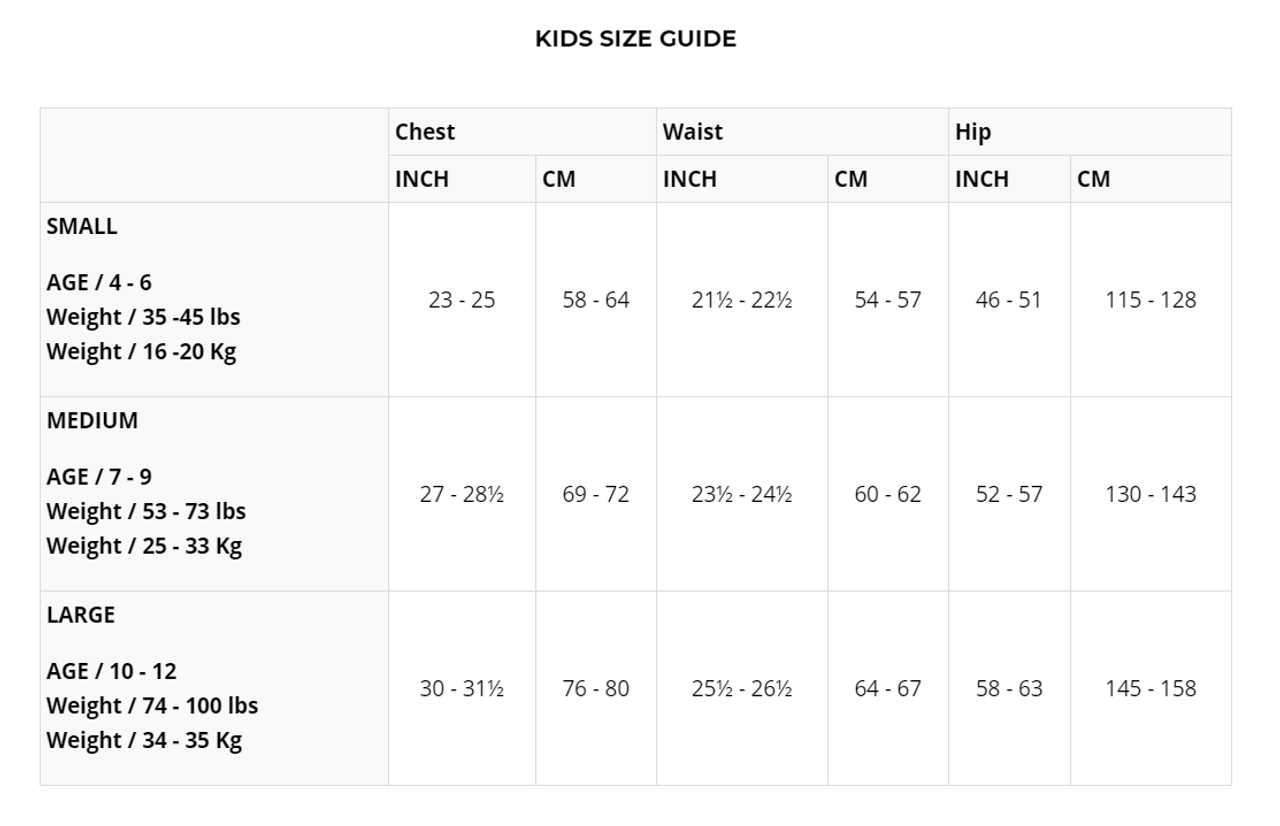
Task: Click the 23 - 25 chest inch cell
Action: [x=462, y=300]
